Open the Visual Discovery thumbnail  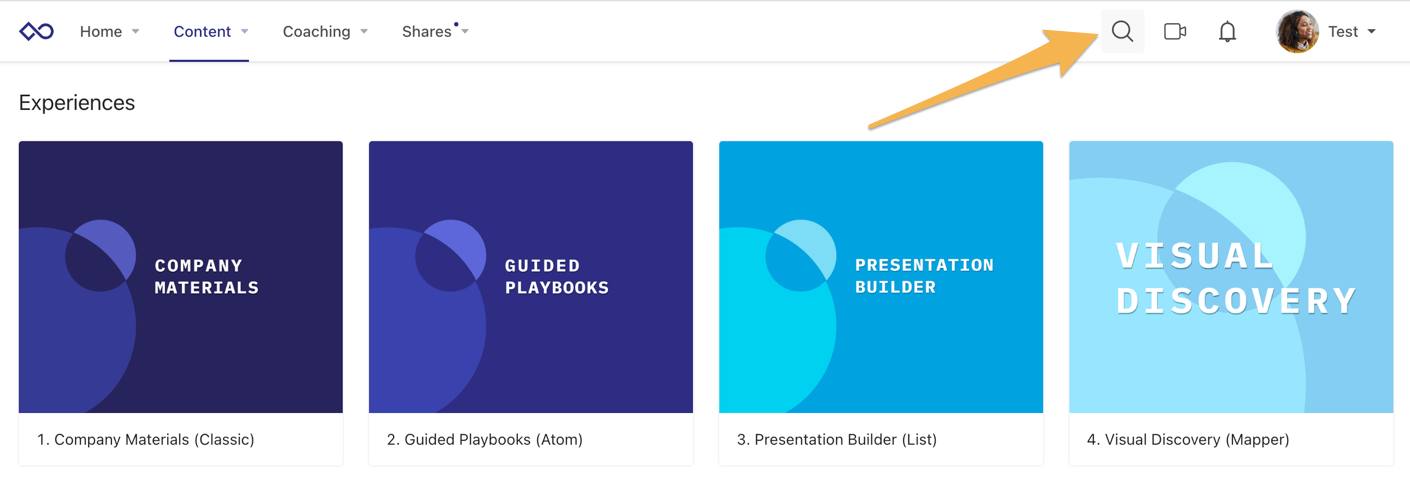(x=1231, y=276)
